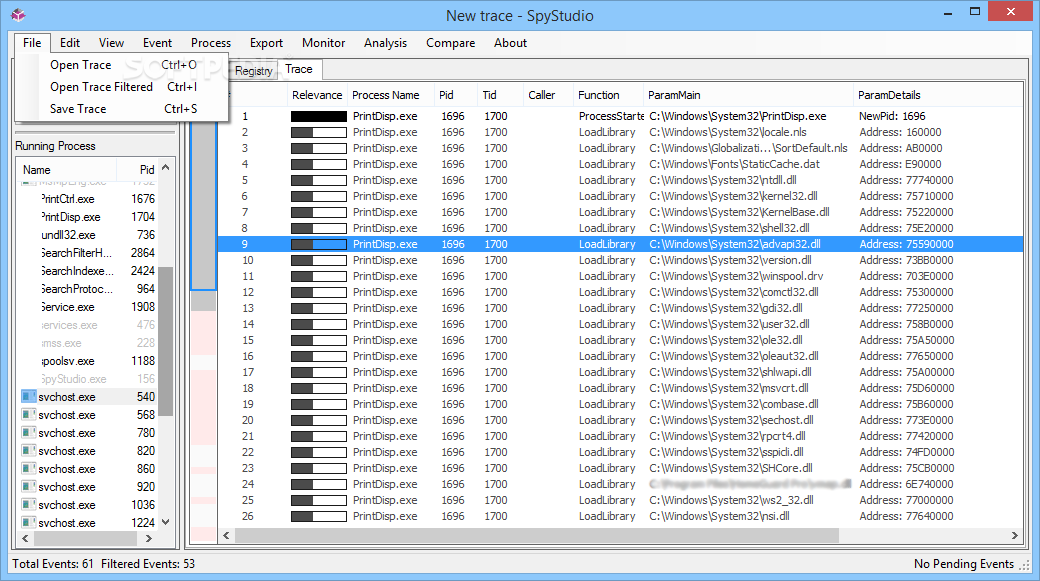Click the svchost.exe 920 process icon
Screen dimensions: 1040x581
point(29,487)
